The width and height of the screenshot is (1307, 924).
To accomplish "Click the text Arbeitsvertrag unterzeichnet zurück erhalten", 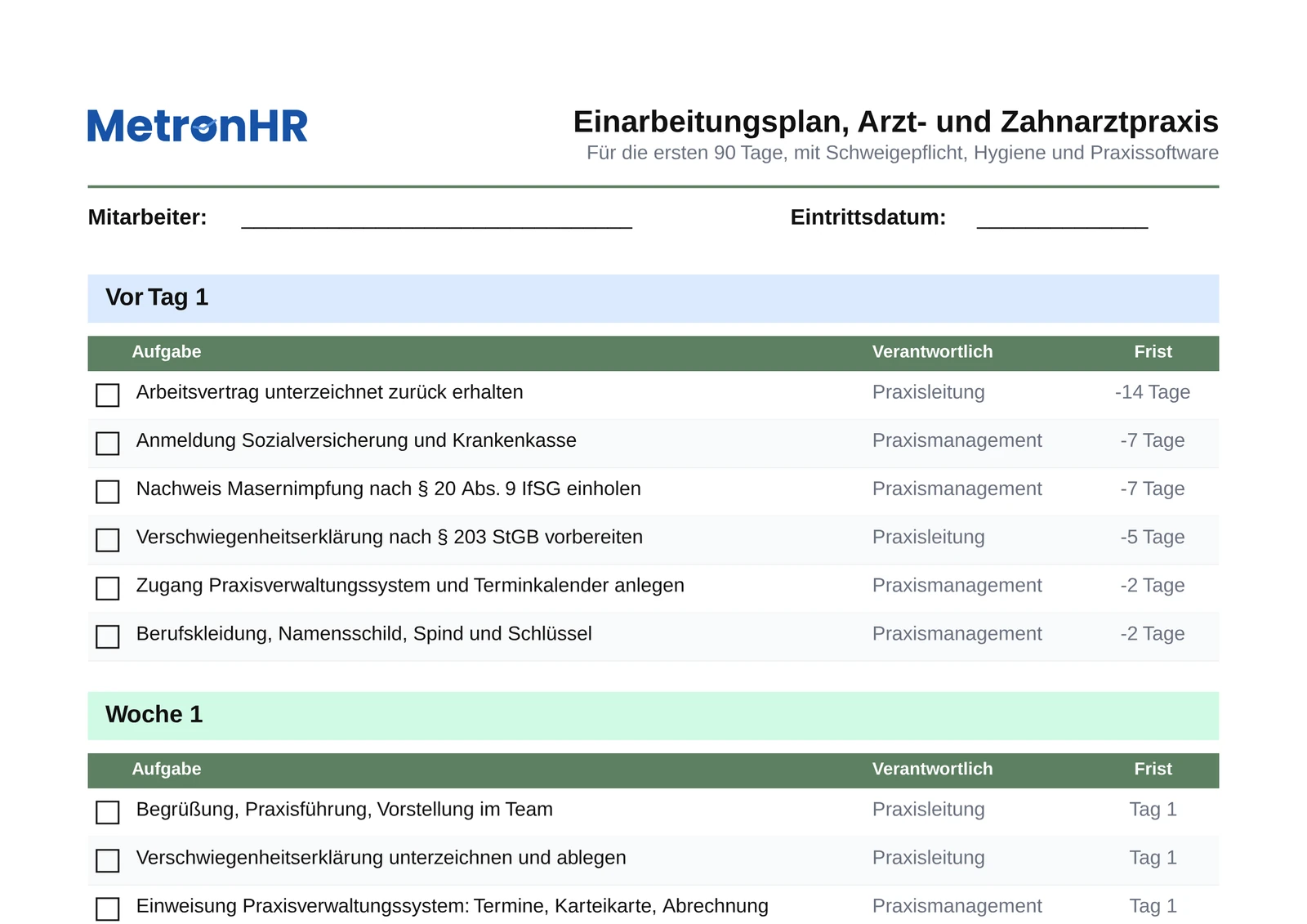I will (x=329, y=393).
